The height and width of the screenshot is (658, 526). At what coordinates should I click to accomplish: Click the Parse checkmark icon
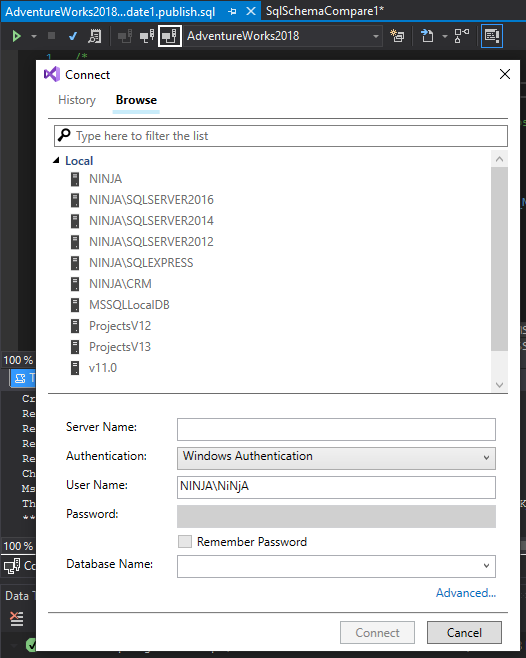73,37
